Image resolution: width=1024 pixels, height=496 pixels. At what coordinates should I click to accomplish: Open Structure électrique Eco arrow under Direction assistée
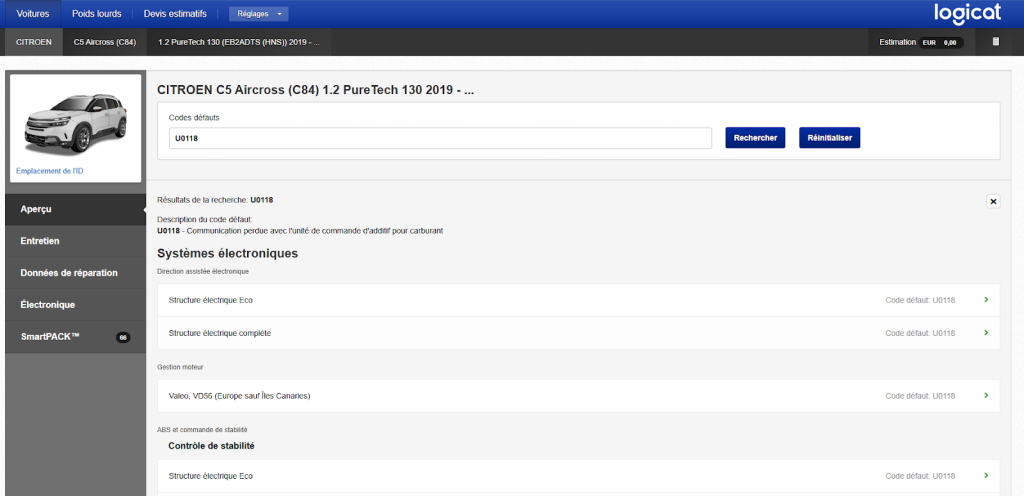[x=986, y=300]
